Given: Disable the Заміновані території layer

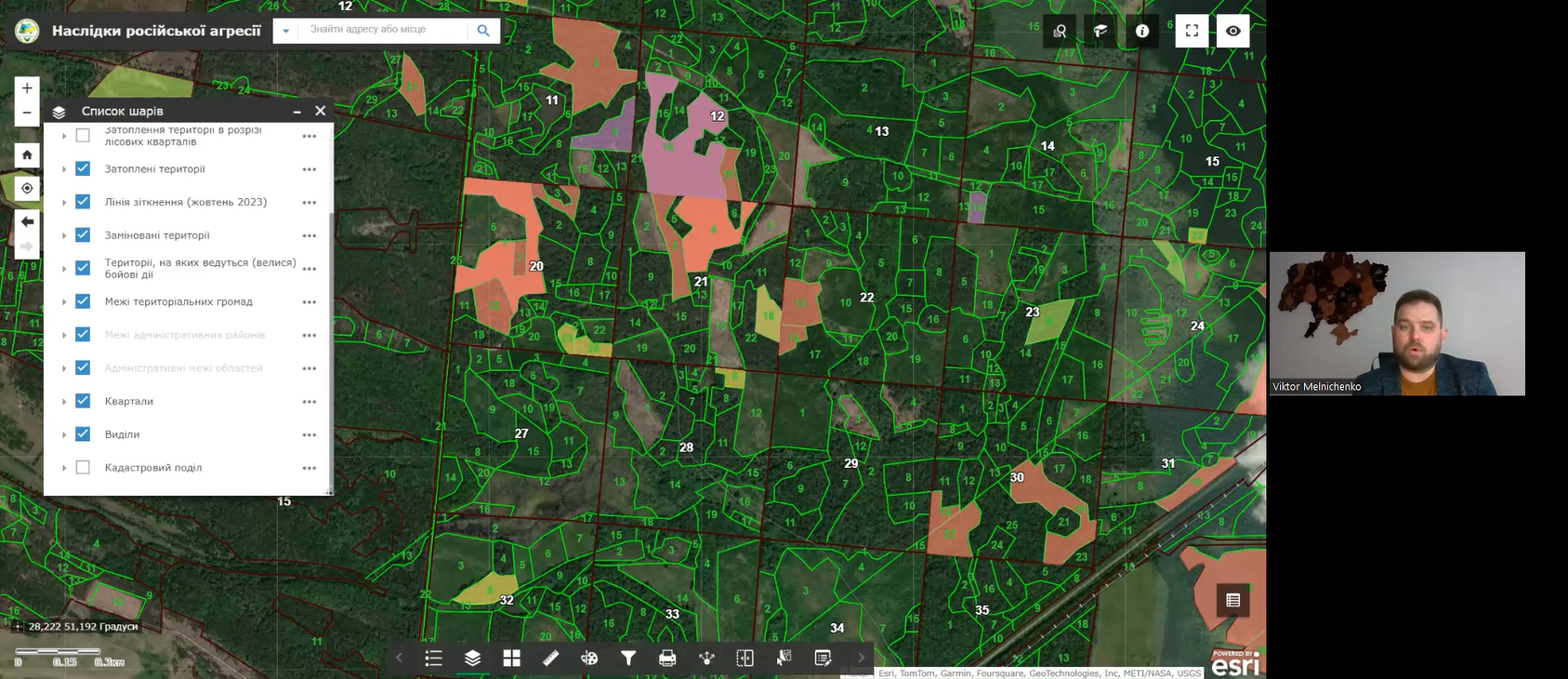Looking at the screenshot, I should [x=83, y=235].
